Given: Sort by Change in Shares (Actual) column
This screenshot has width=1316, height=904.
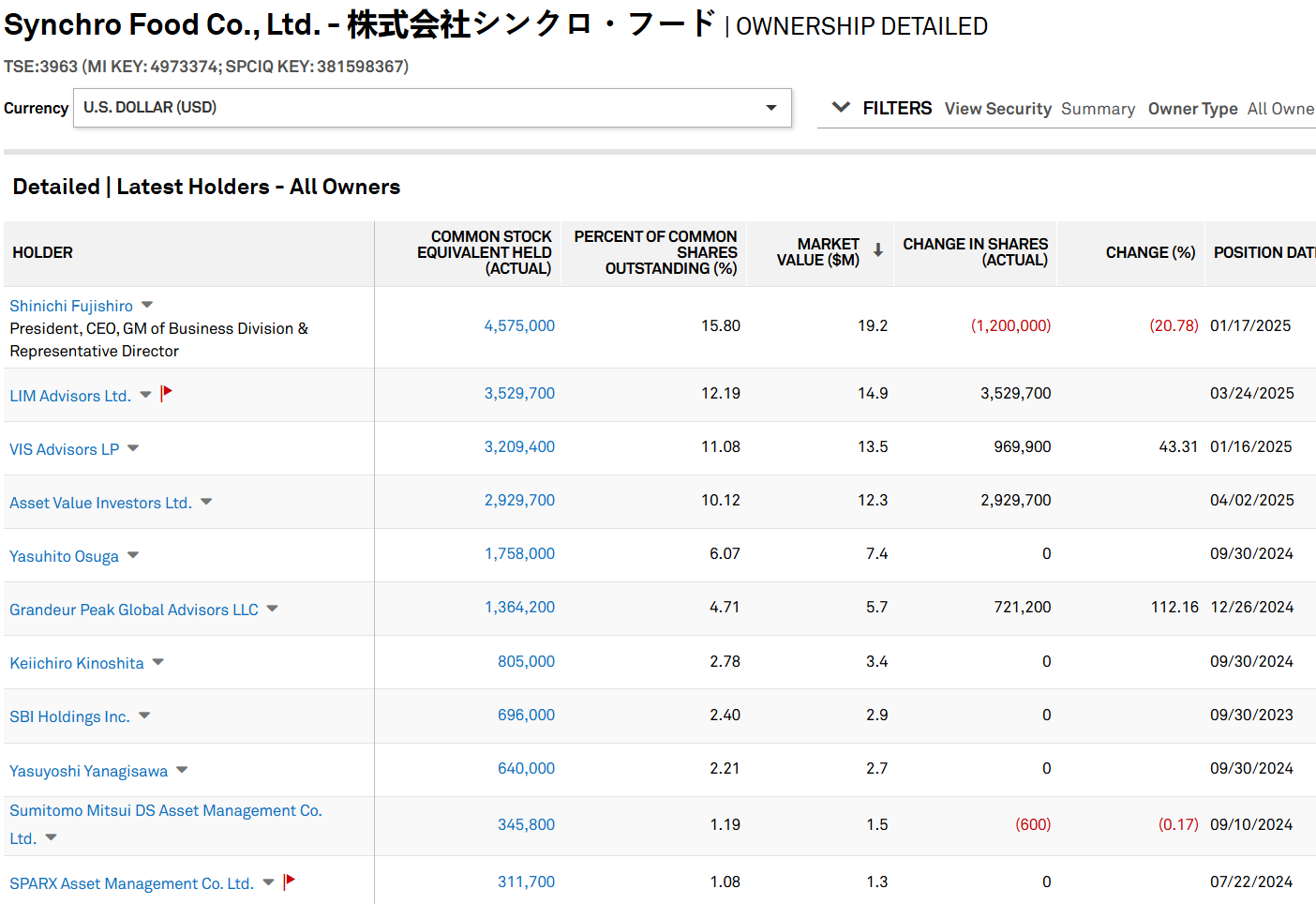Looking at the screenshot, I should pyautogui.click(x=976, y=251).
